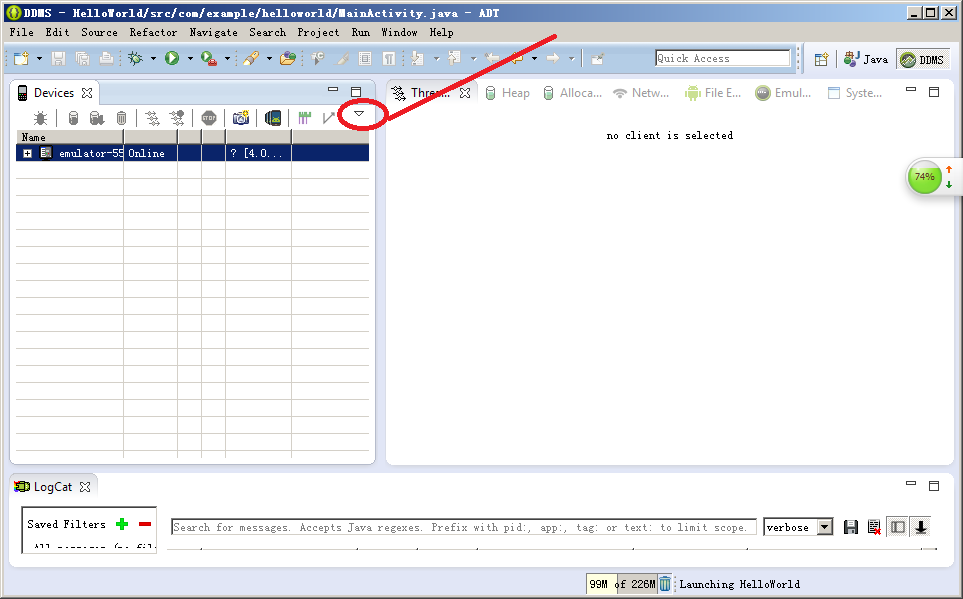Open the Navigate menu

coord(213,32)
